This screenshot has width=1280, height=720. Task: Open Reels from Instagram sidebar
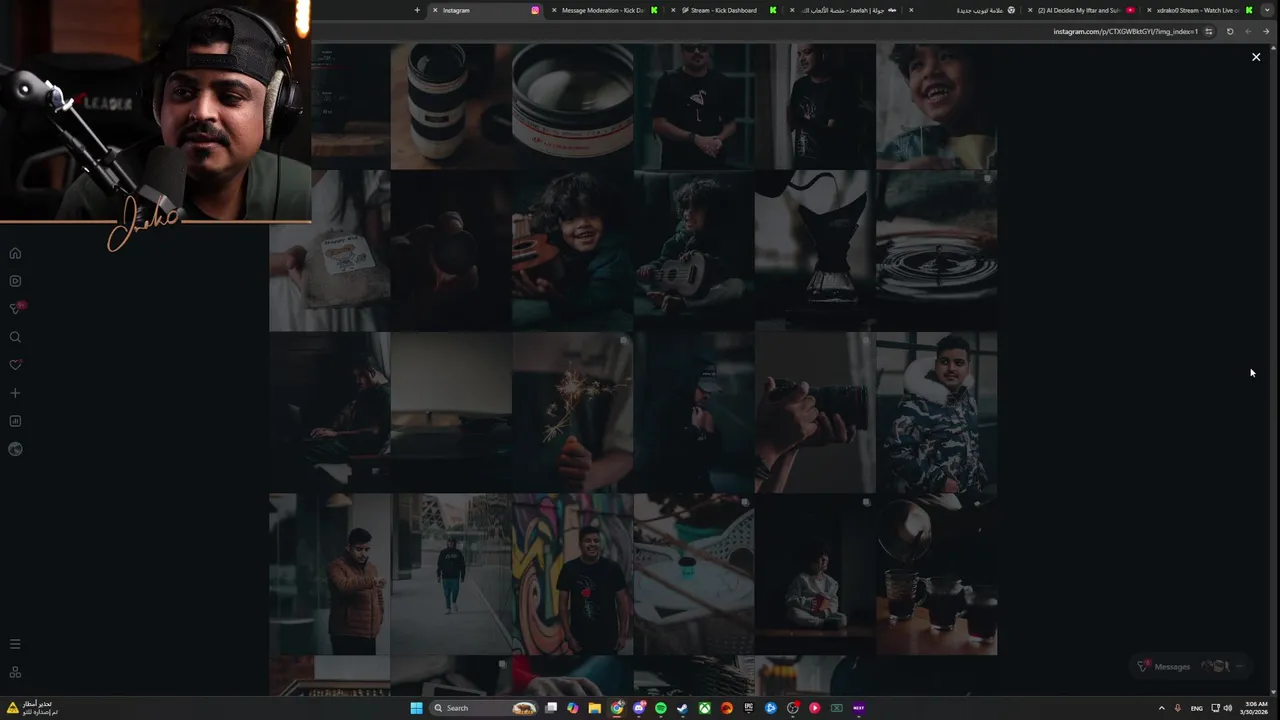point(15,281)
